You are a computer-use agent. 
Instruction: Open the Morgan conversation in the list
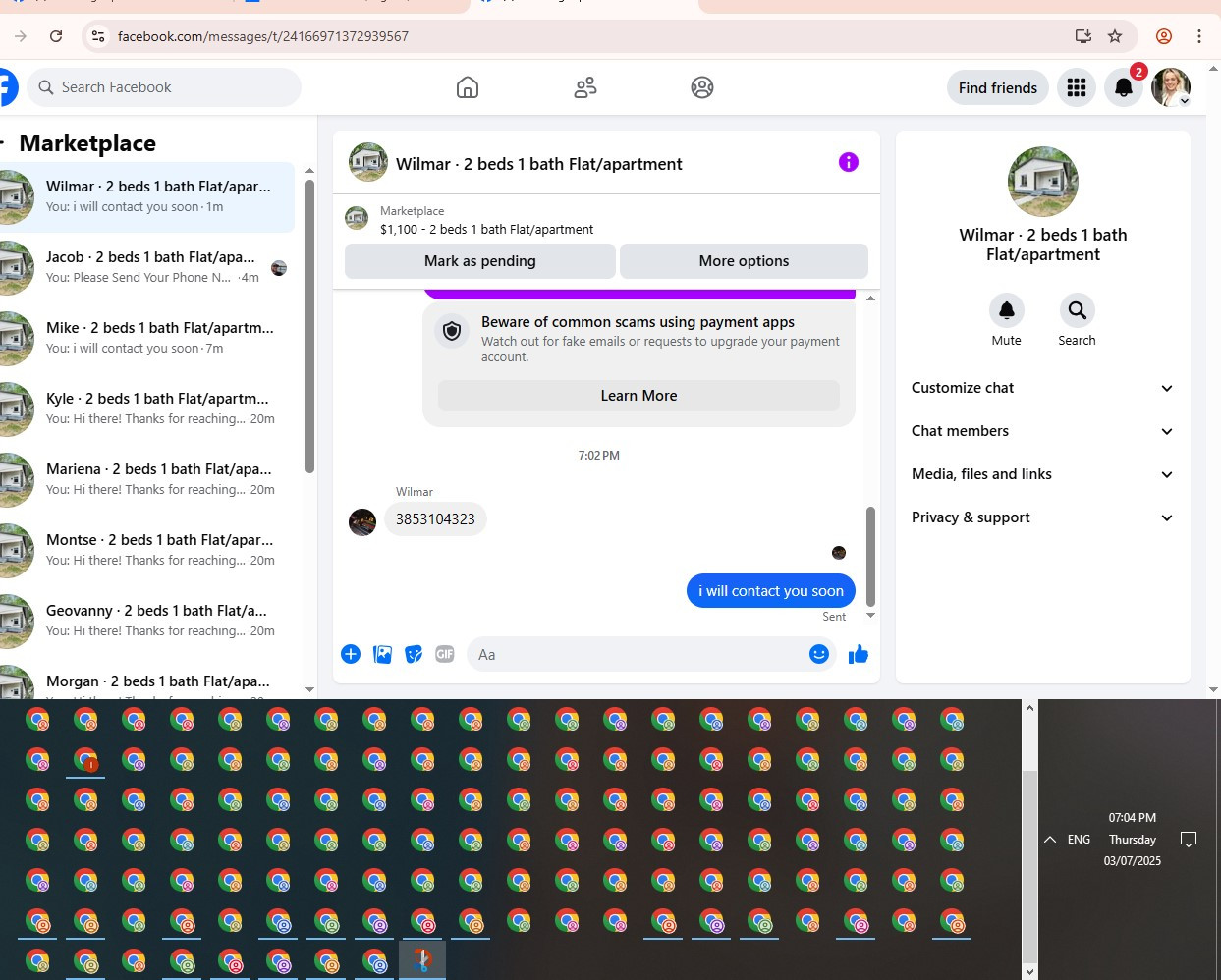pyautogui.click(x=147, y=681)
